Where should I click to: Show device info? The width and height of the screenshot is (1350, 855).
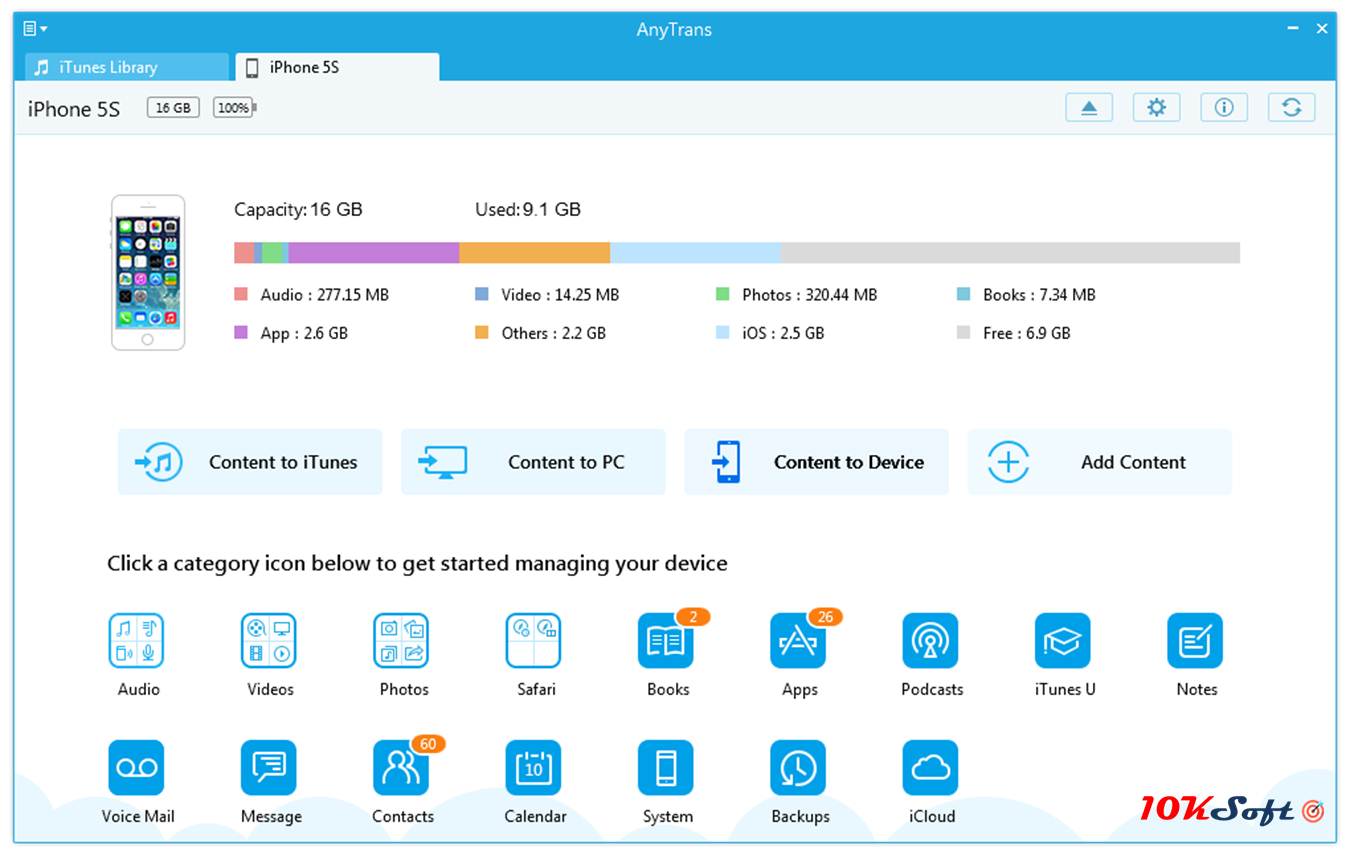pyautogui.click(x=1224, y=108)
